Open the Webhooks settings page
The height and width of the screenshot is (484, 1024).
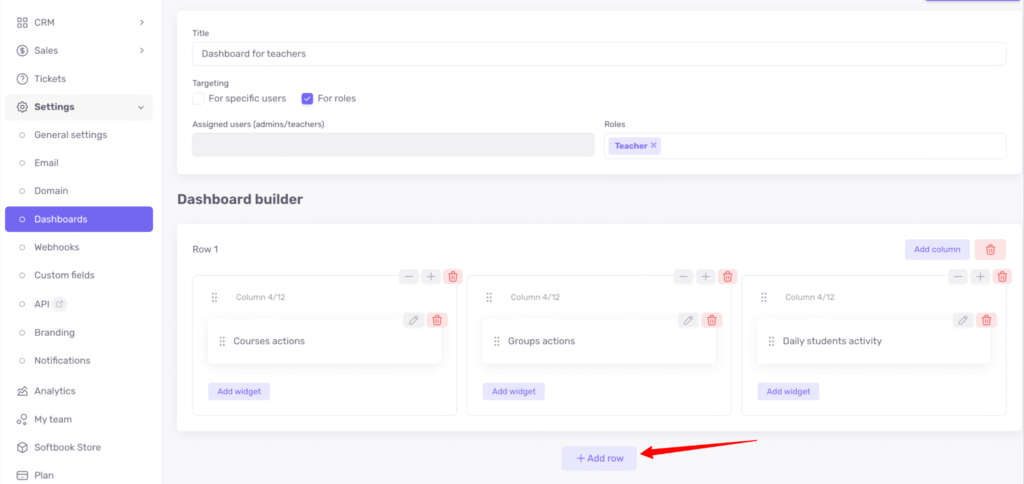[x=57, y=247]
